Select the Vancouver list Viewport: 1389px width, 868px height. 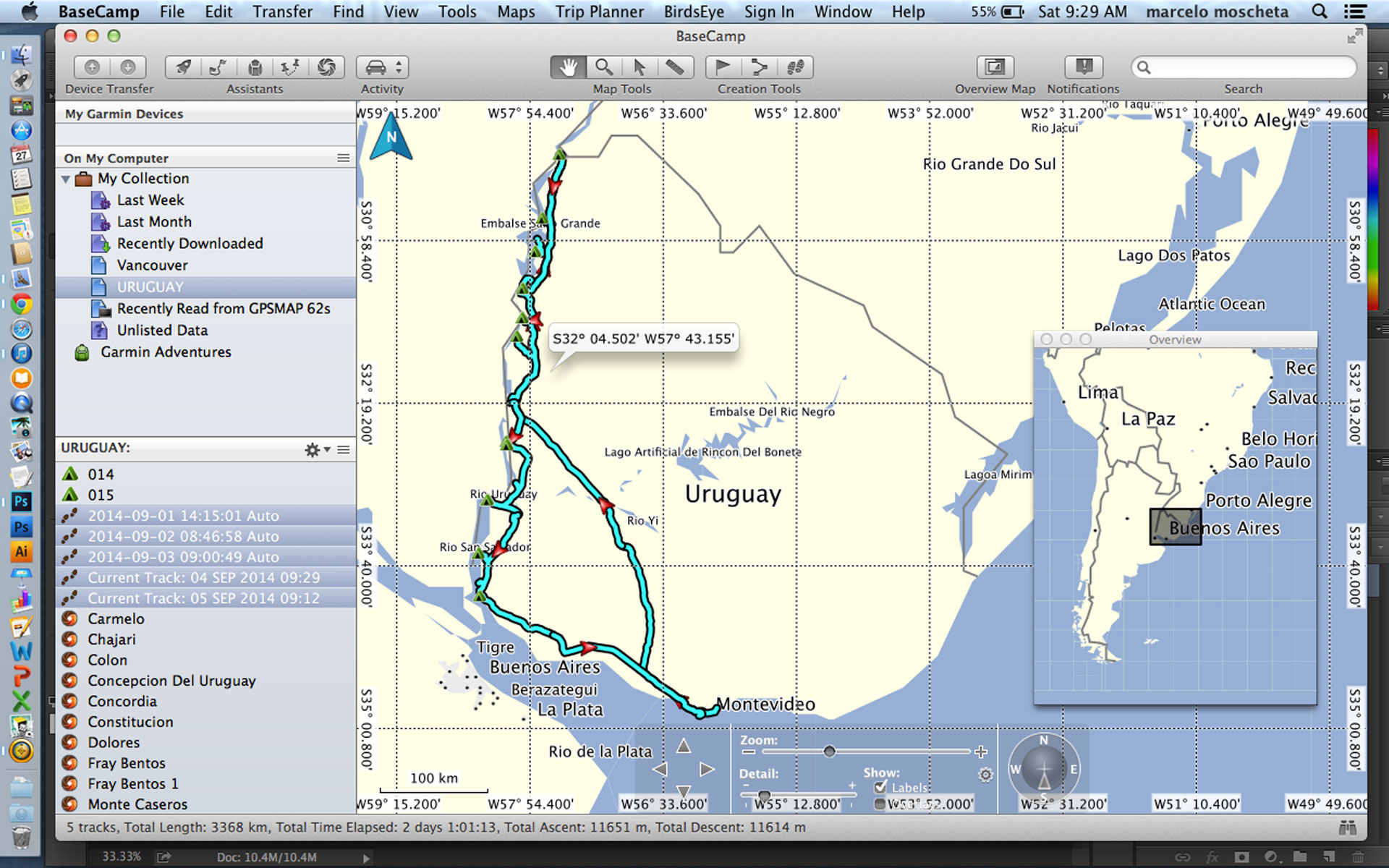point(152,265)
